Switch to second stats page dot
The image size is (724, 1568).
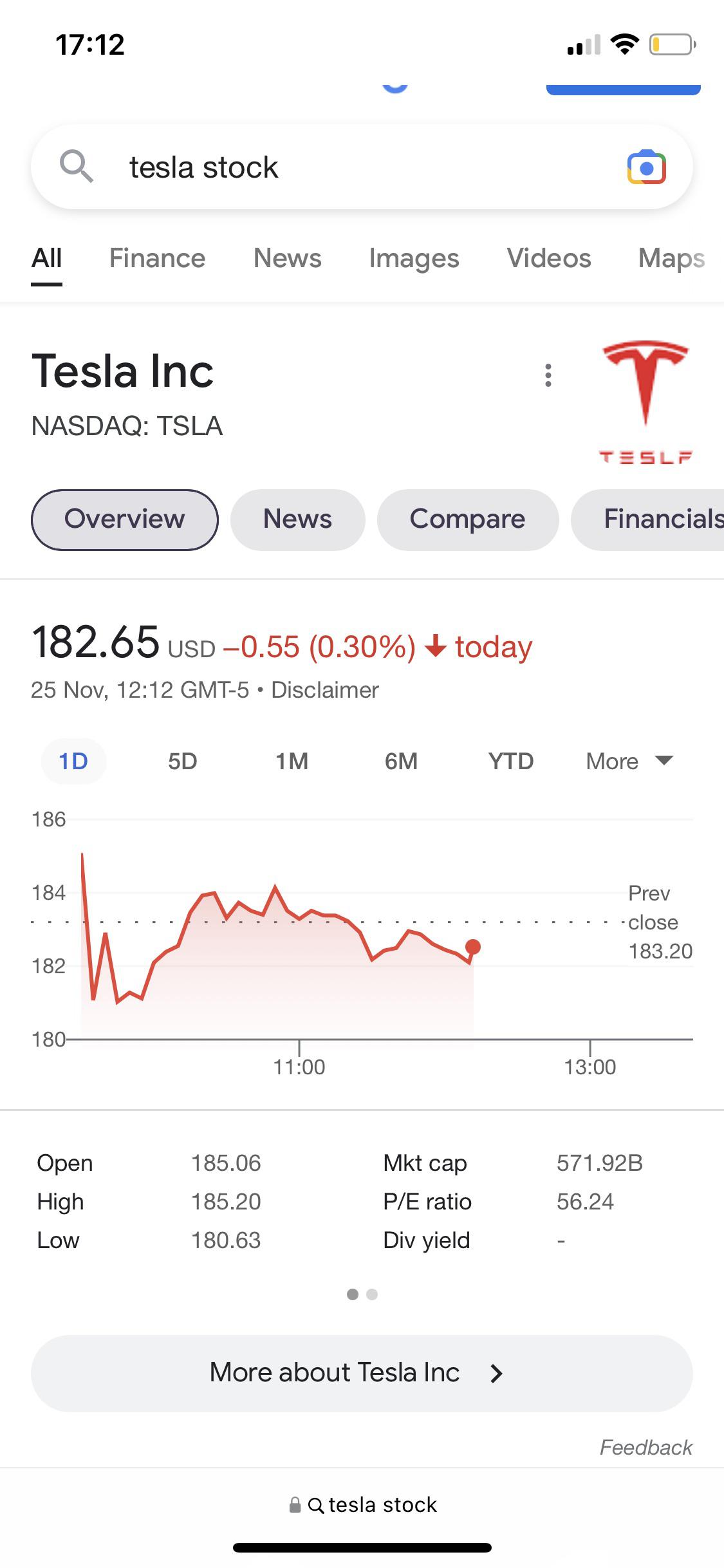(x=372, y=1294)
